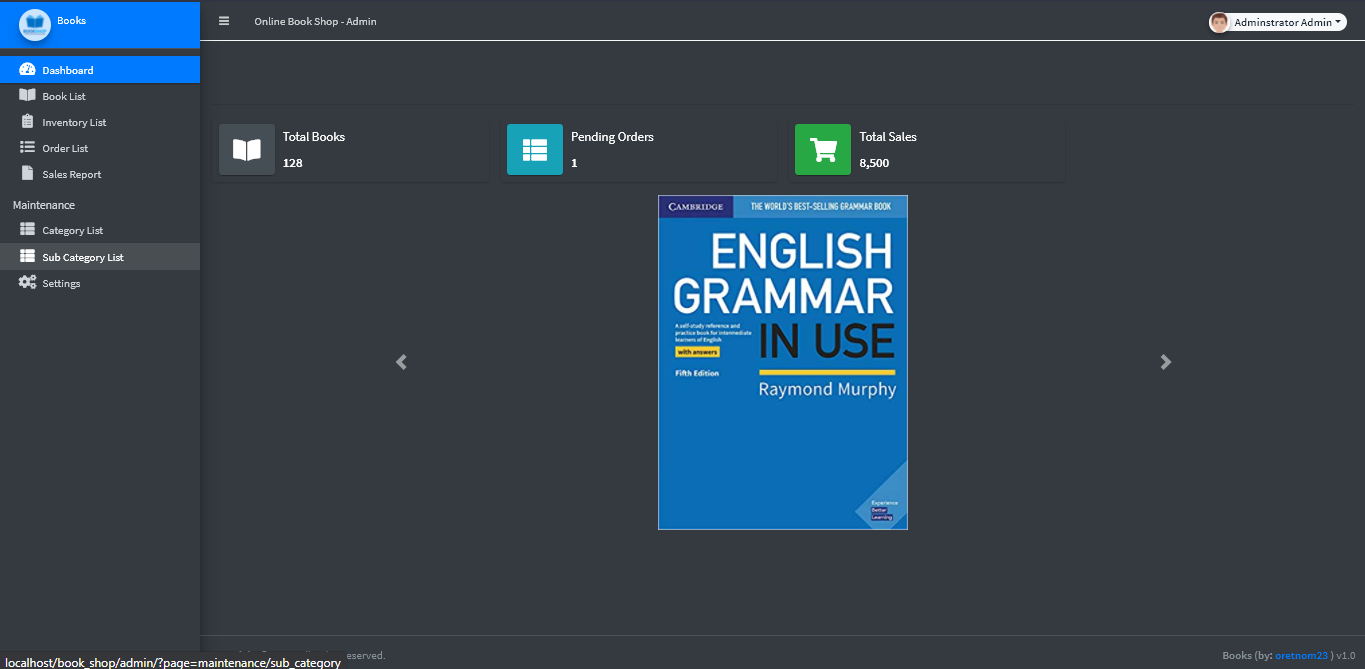Click the 128 books count value
This screenshot has height=669, width=1365.
click(x=292, y=163)
